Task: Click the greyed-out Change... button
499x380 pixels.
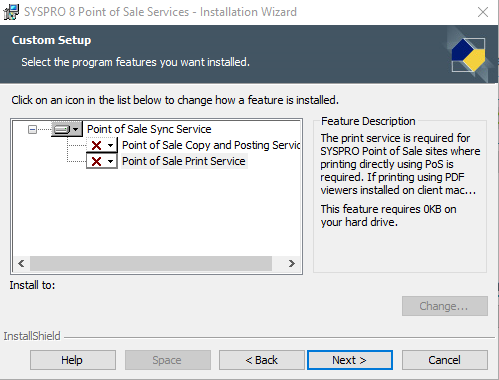Action: tap(445, 306)
